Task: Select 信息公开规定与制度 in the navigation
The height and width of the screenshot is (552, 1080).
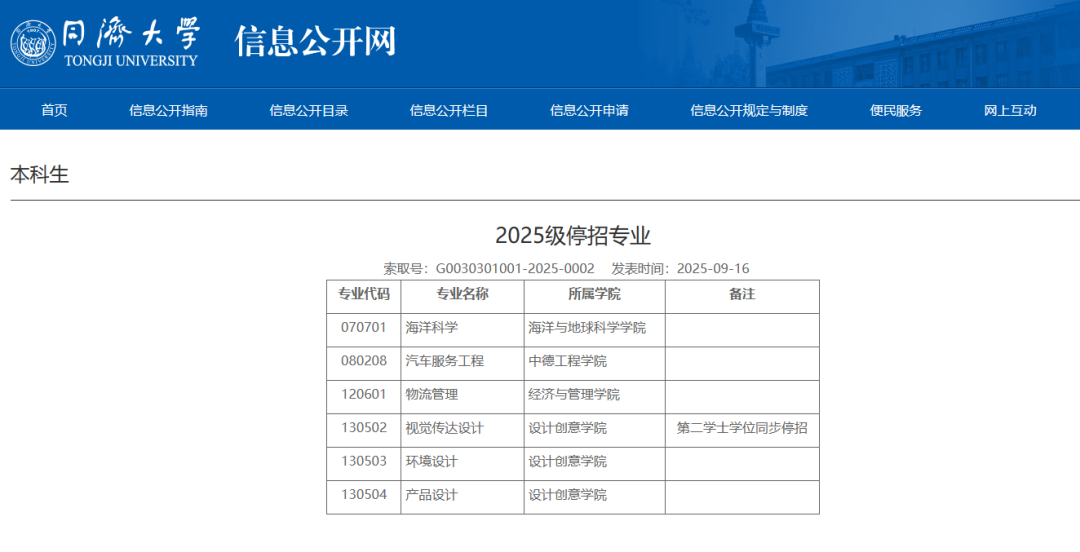Action: tap(749, 111)
